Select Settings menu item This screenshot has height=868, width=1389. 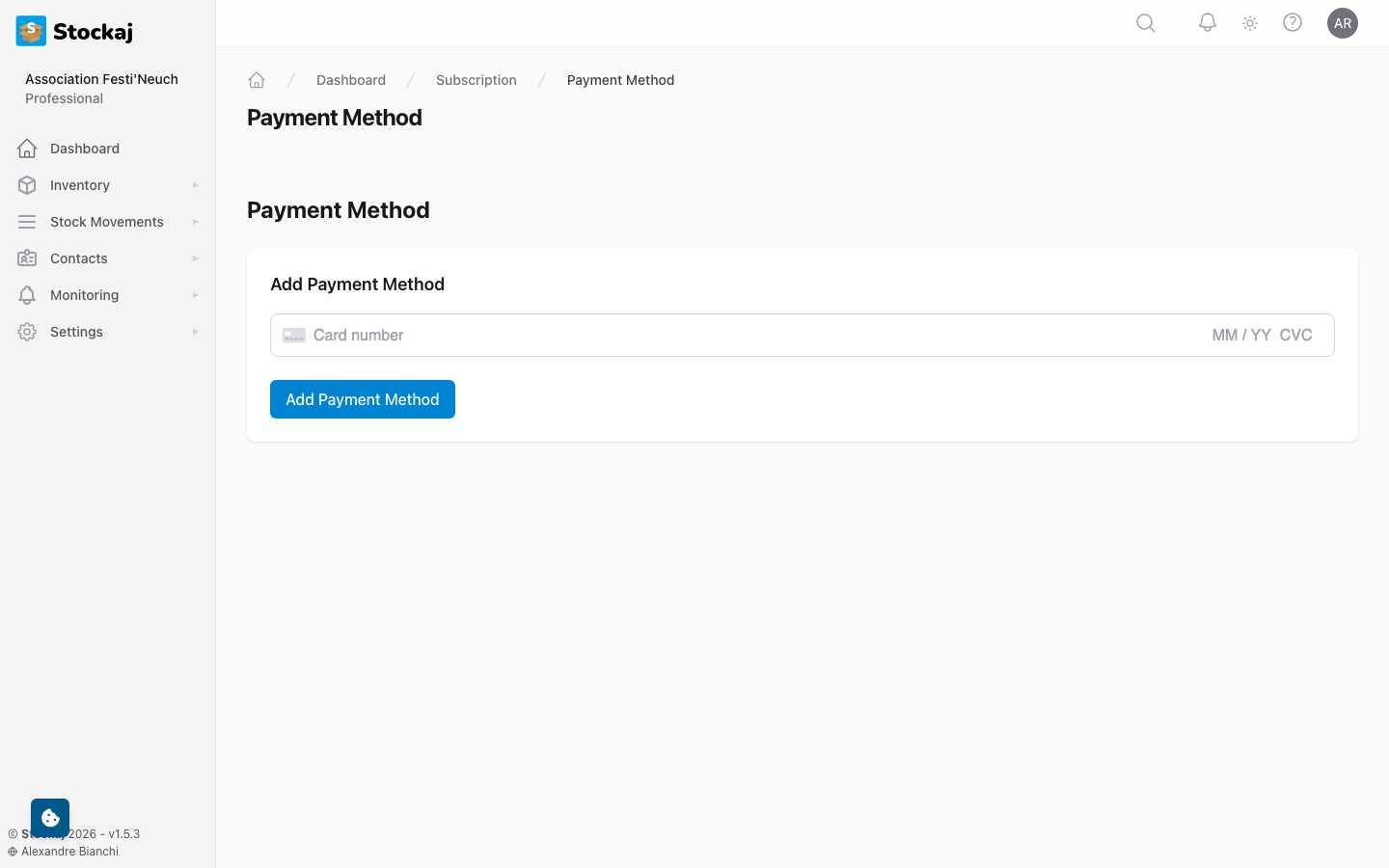click(108, 332)
